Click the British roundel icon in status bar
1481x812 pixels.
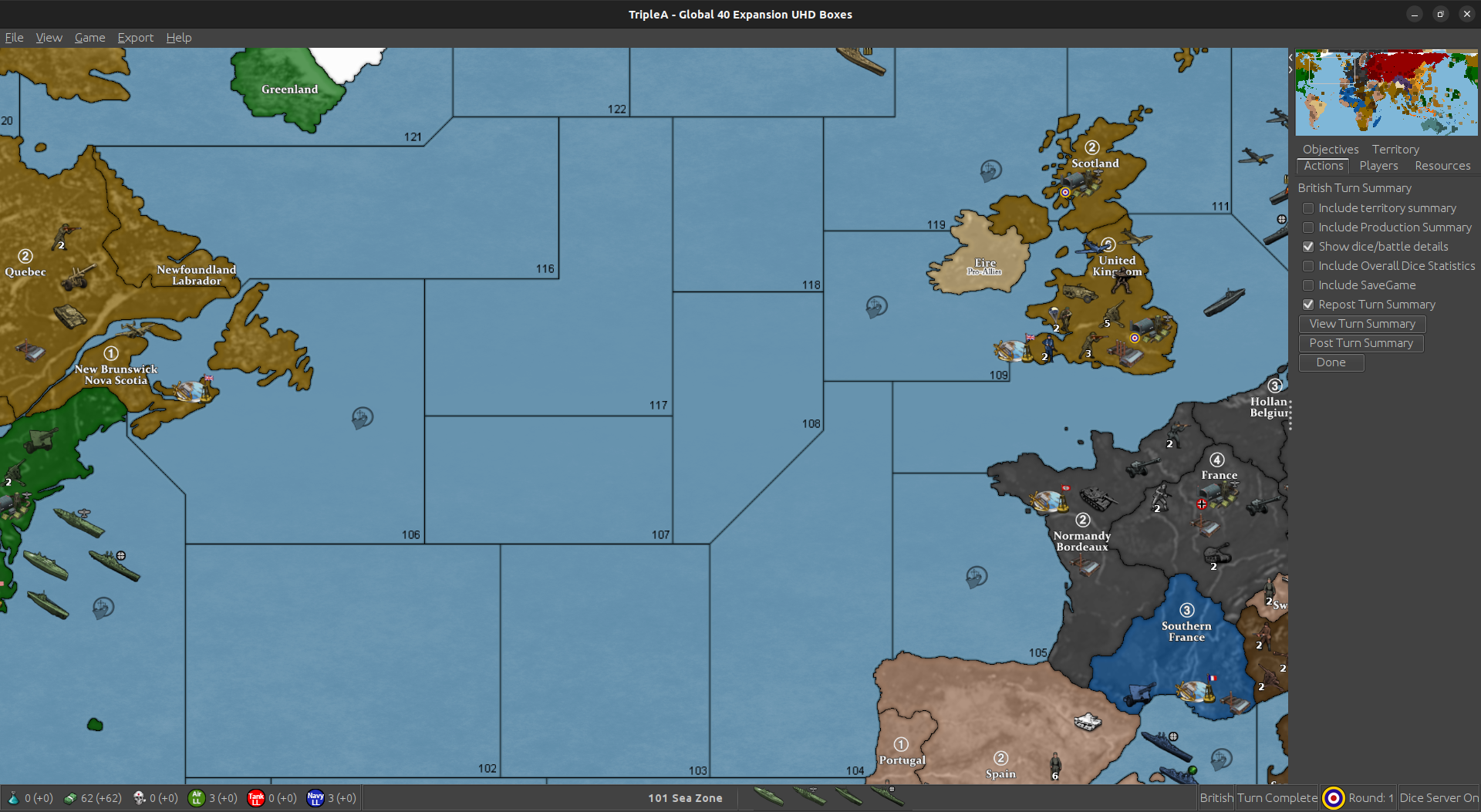coord(1333,798)
